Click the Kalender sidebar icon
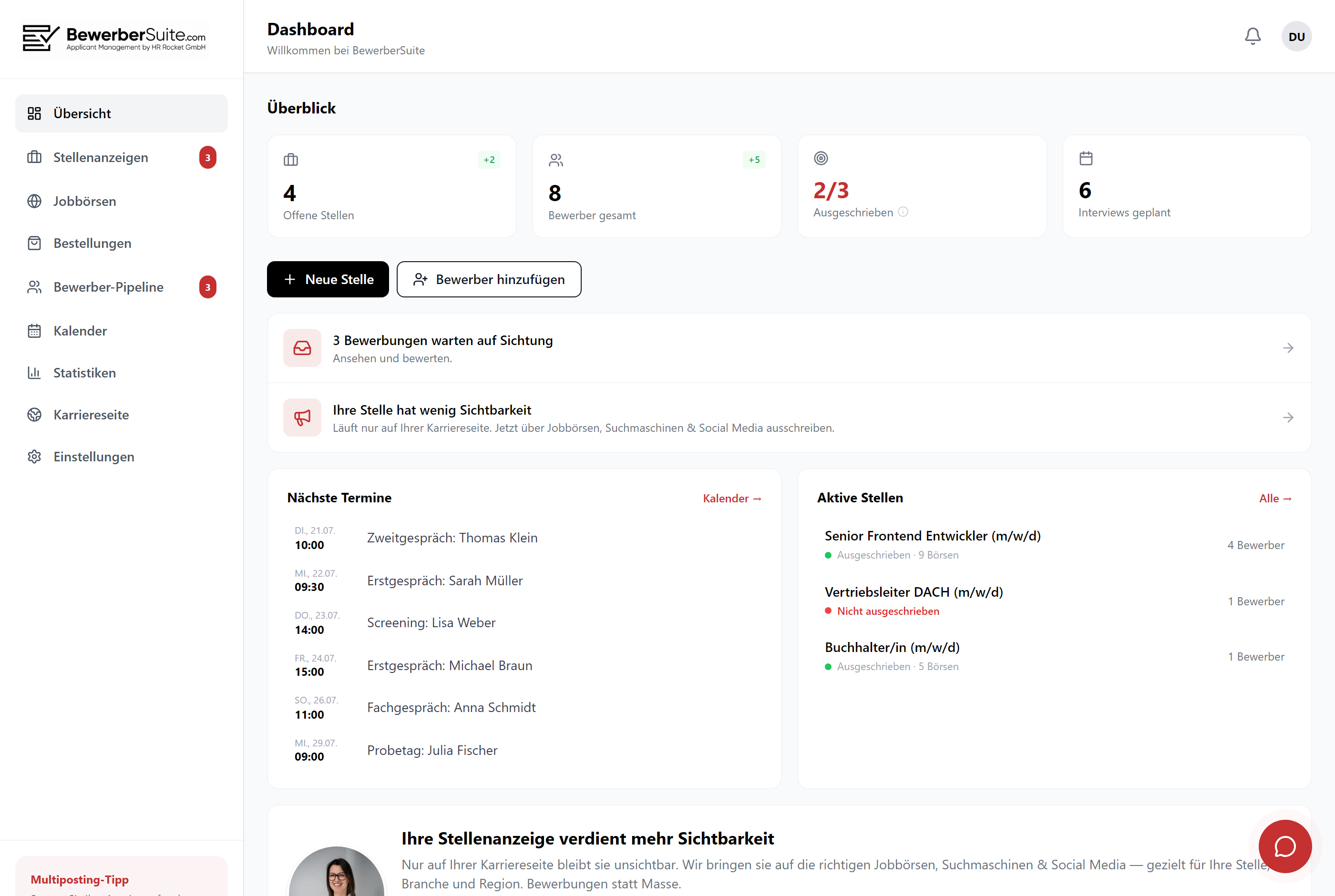Image resolution: width=1335 pixels, height=896 pixels. 34,331
